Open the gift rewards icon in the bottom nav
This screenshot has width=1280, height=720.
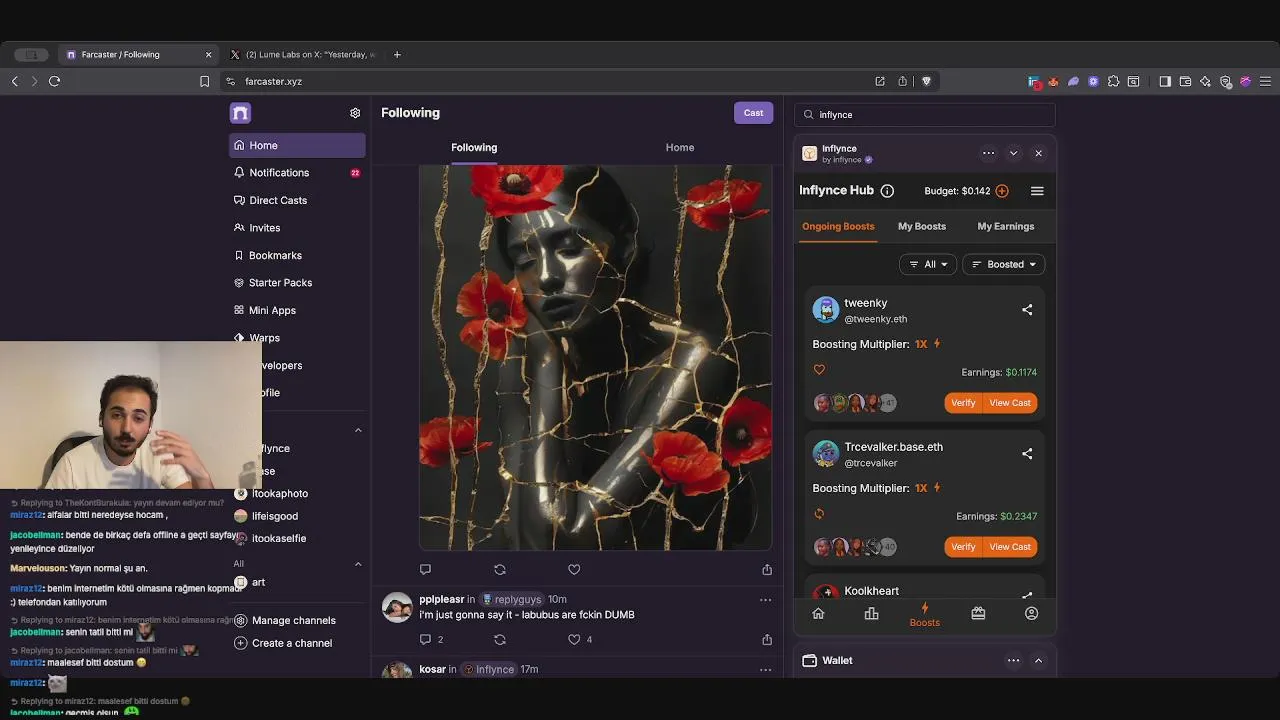point(978,614)
